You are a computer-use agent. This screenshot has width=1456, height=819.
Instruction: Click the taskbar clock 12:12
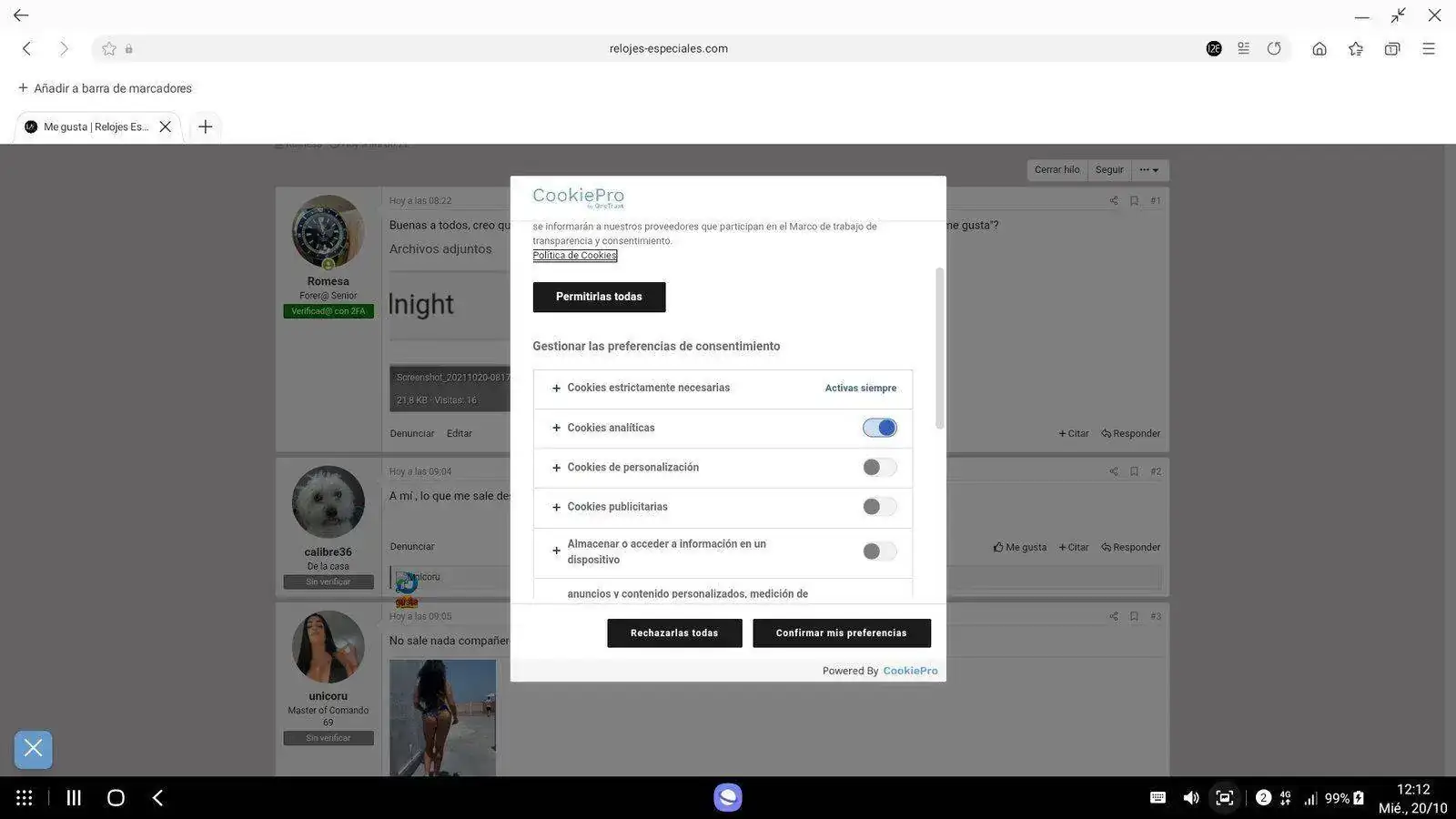point(1413,790)
